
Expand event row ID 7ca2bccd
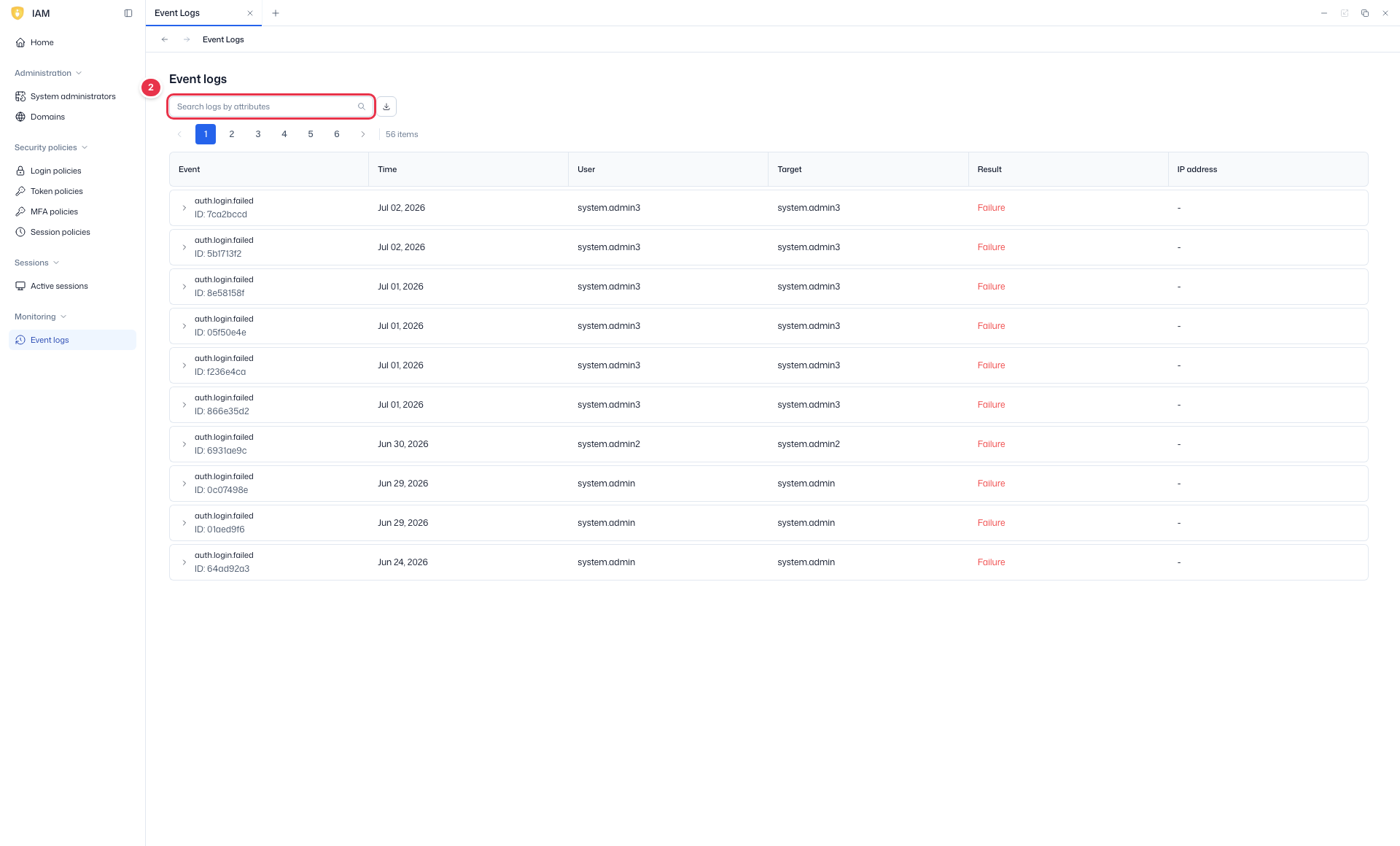tap(184, 208)
